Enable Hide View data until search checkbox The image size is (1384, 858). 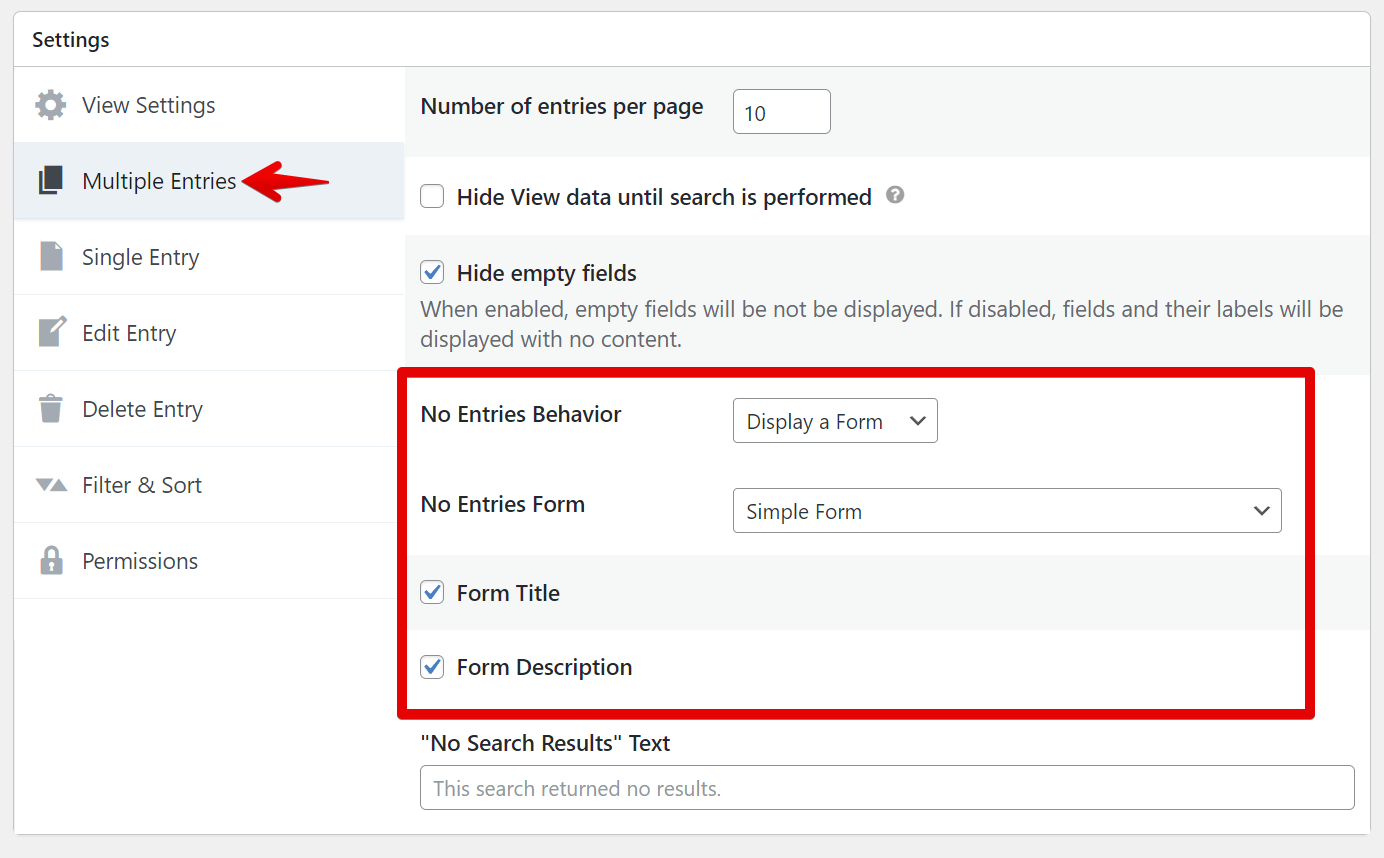tap(432, 197)
